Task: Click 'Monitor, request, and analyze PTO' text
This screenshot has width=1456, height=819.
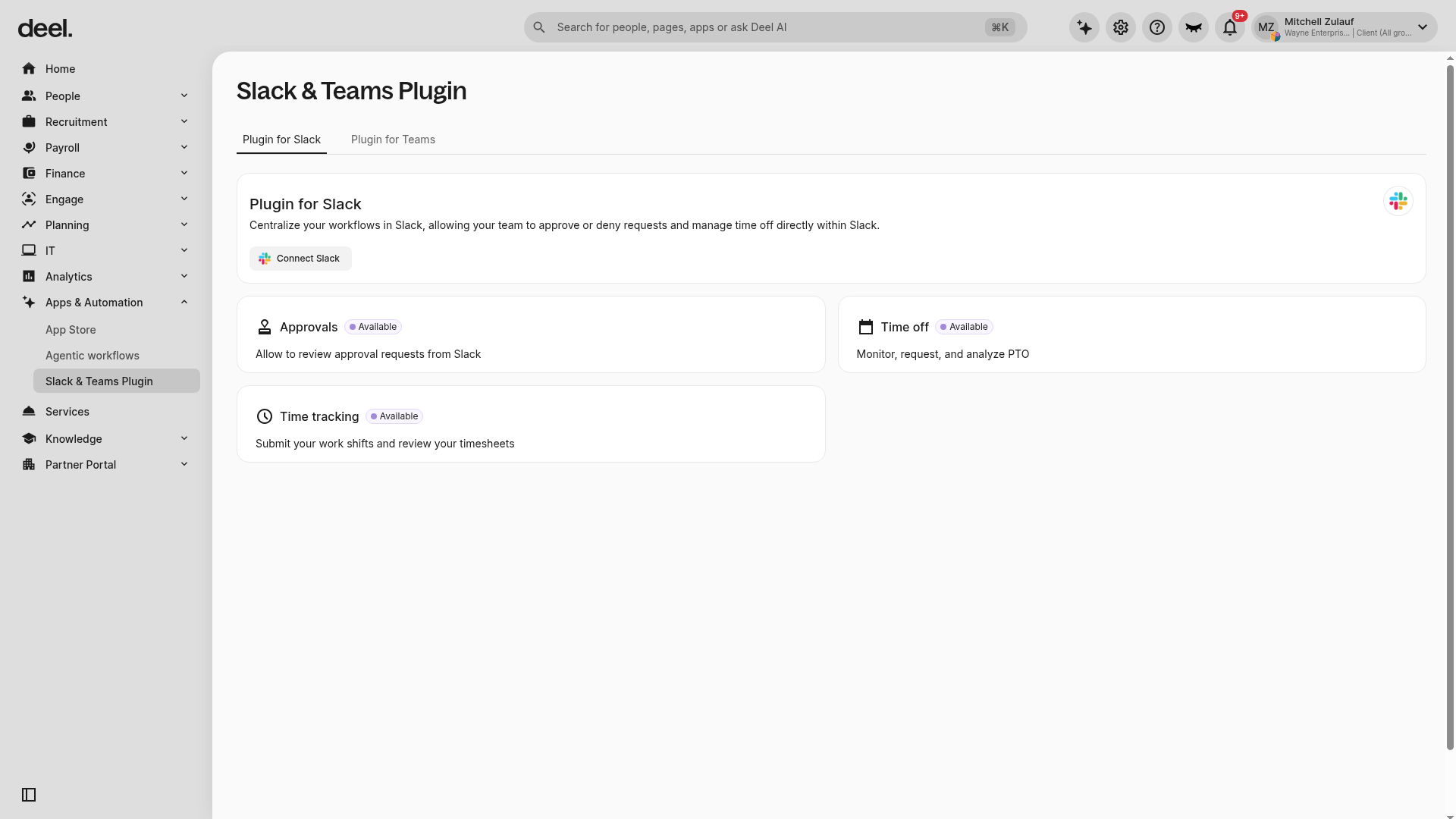Action: [943, 354]
